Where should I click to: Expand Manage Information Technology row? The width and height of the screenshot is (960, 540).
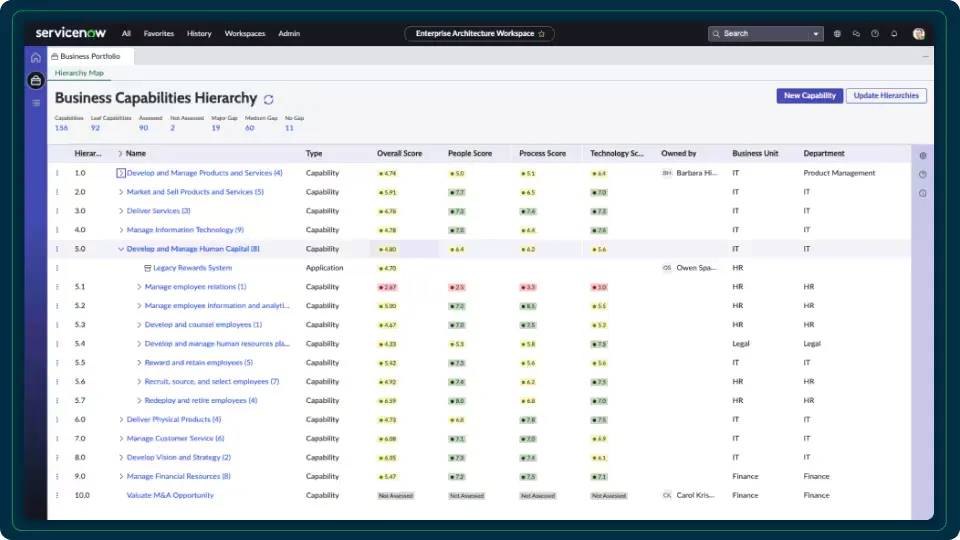click(121, 230)
